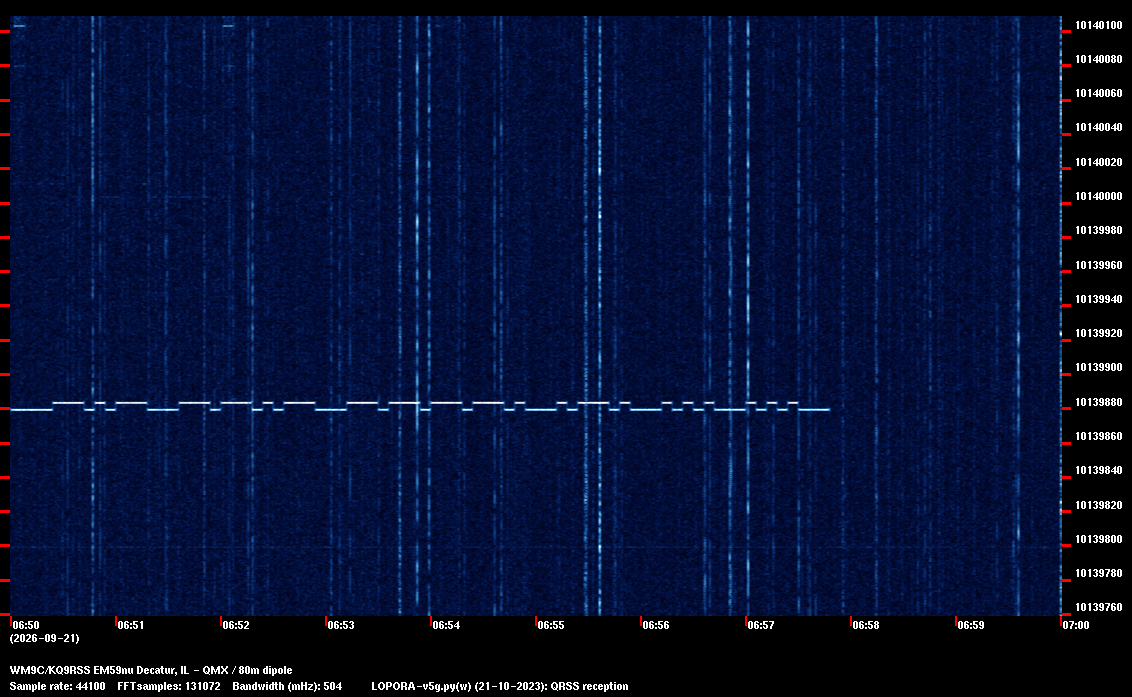
Task: Select the 06:53 time marker
Action: (x=341, y=625)
